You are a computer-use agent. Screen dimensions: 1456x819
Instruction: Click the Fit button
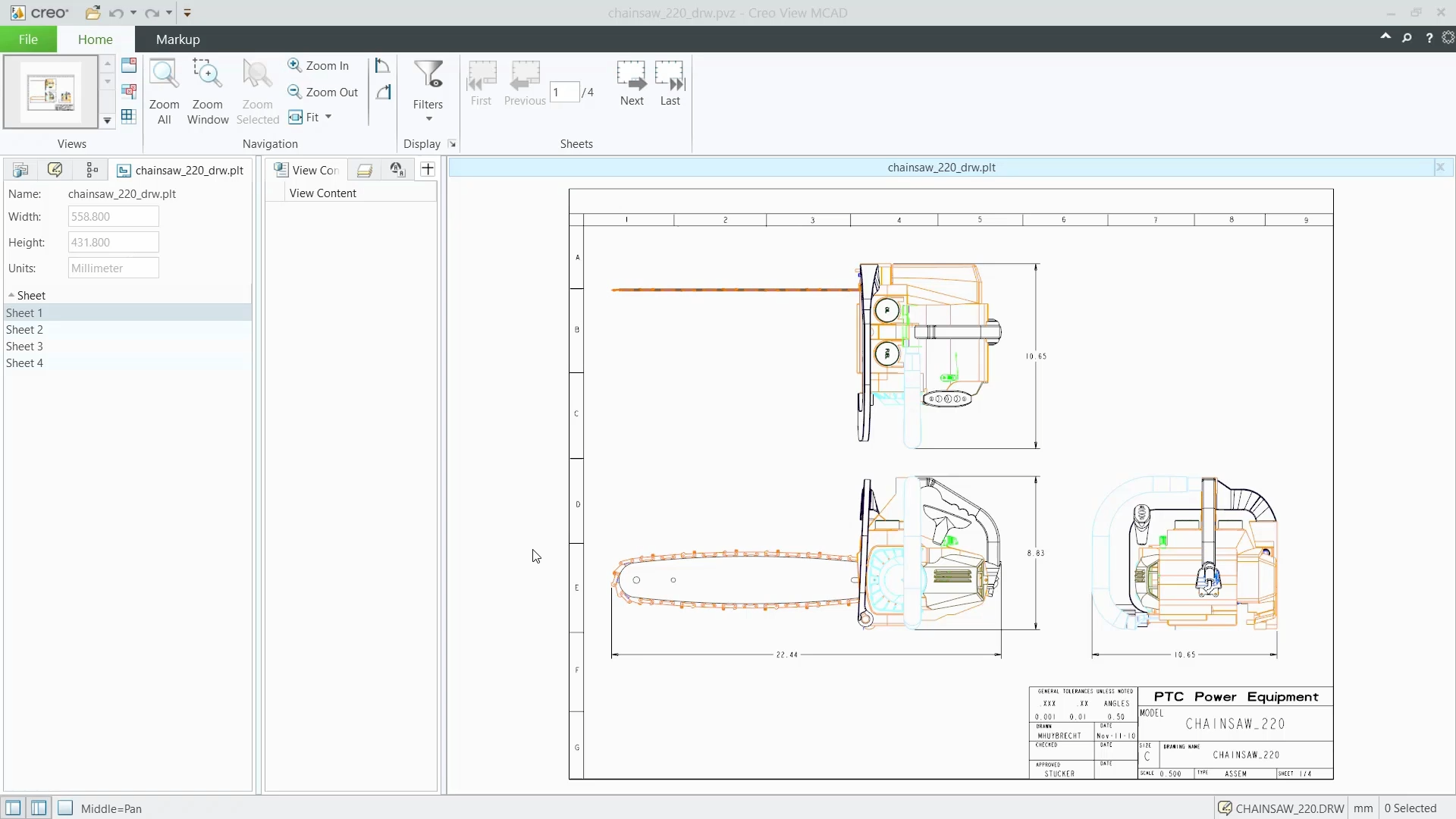click(x=304, y=117)
